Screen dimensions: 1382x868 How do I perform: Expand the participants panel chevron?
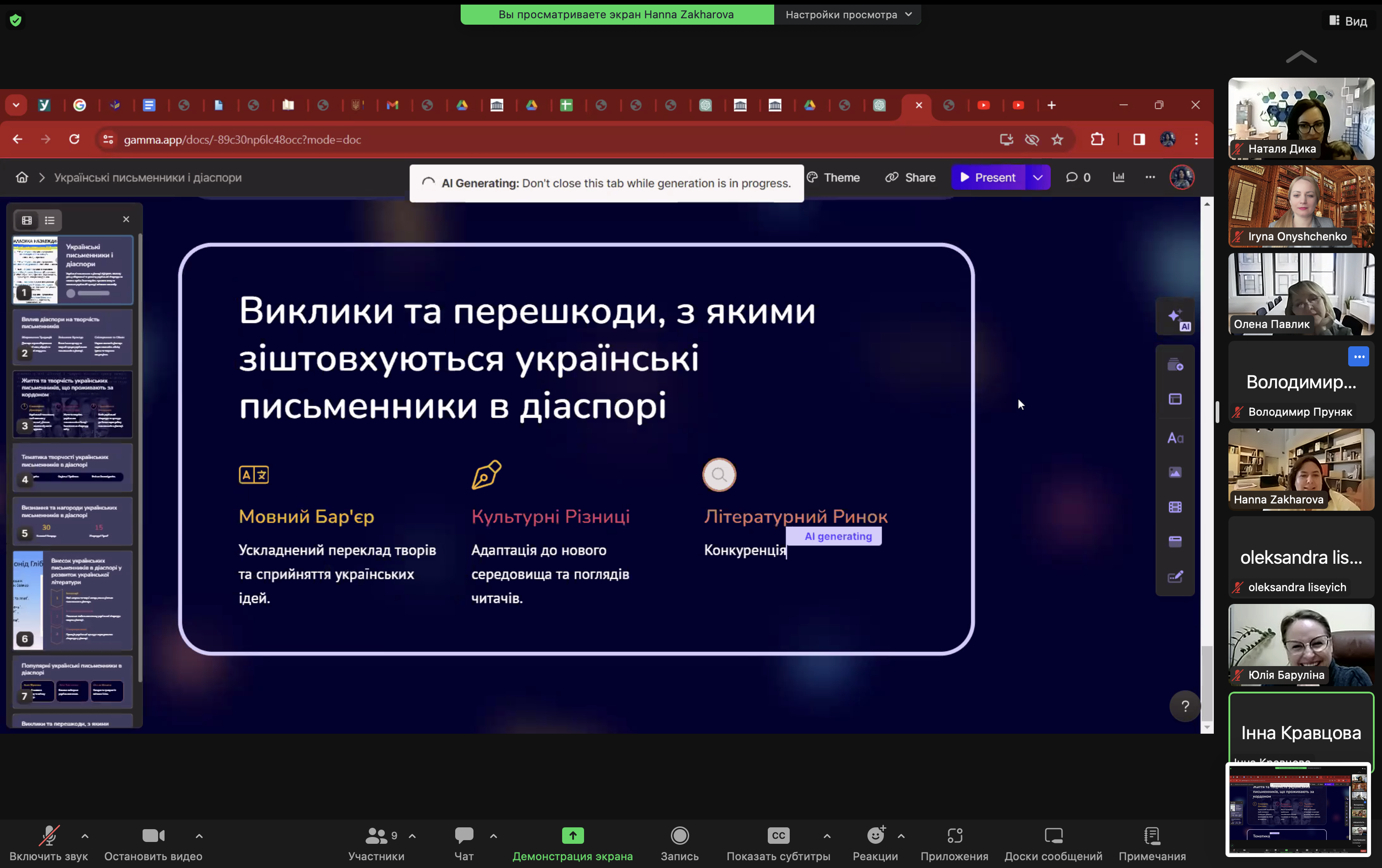click(x=412, y=836)
